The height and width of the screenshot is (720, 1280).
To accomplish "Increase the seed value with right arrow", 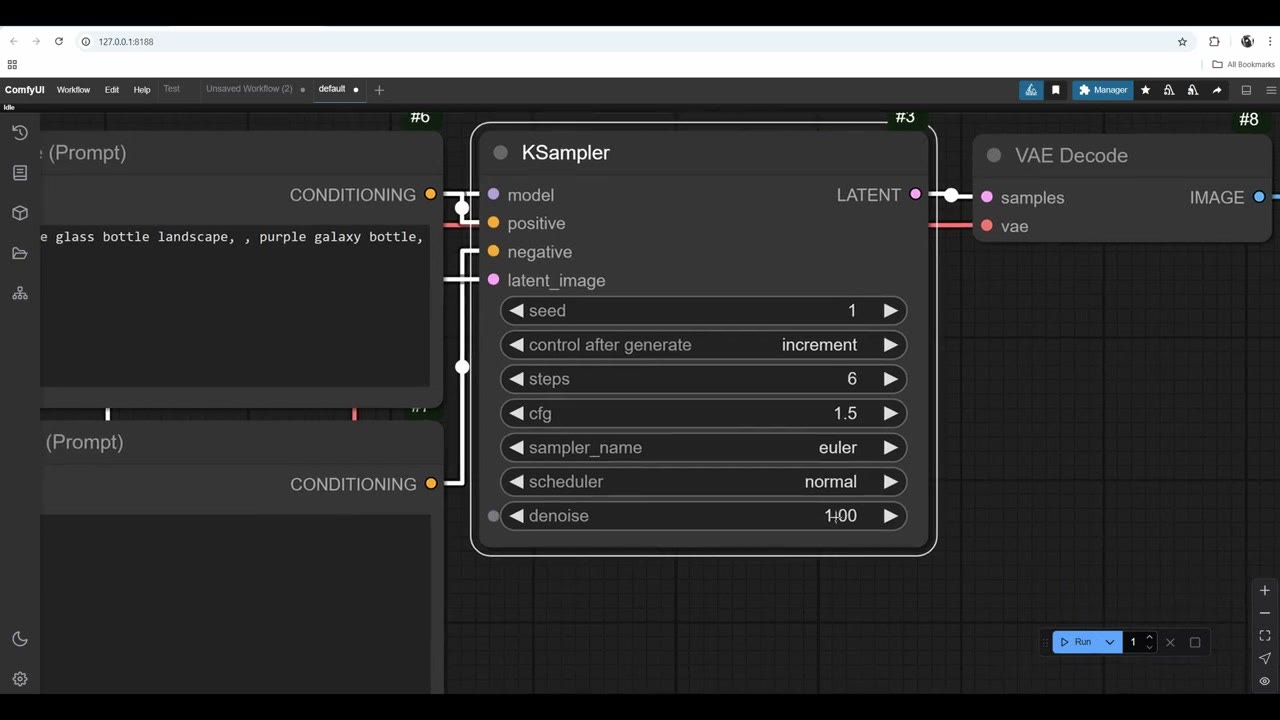I will [x=890, y=311].
